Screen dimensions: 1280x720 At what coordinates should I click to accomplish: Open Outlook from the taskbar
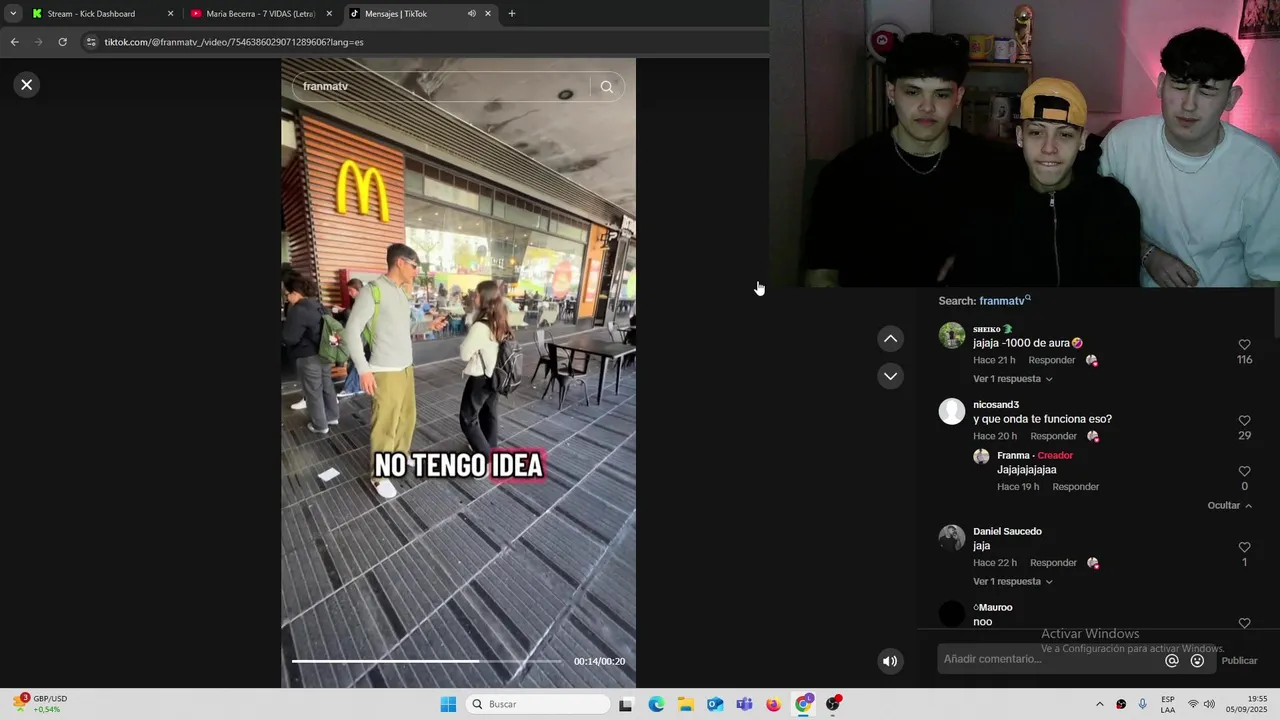(715, 704)
